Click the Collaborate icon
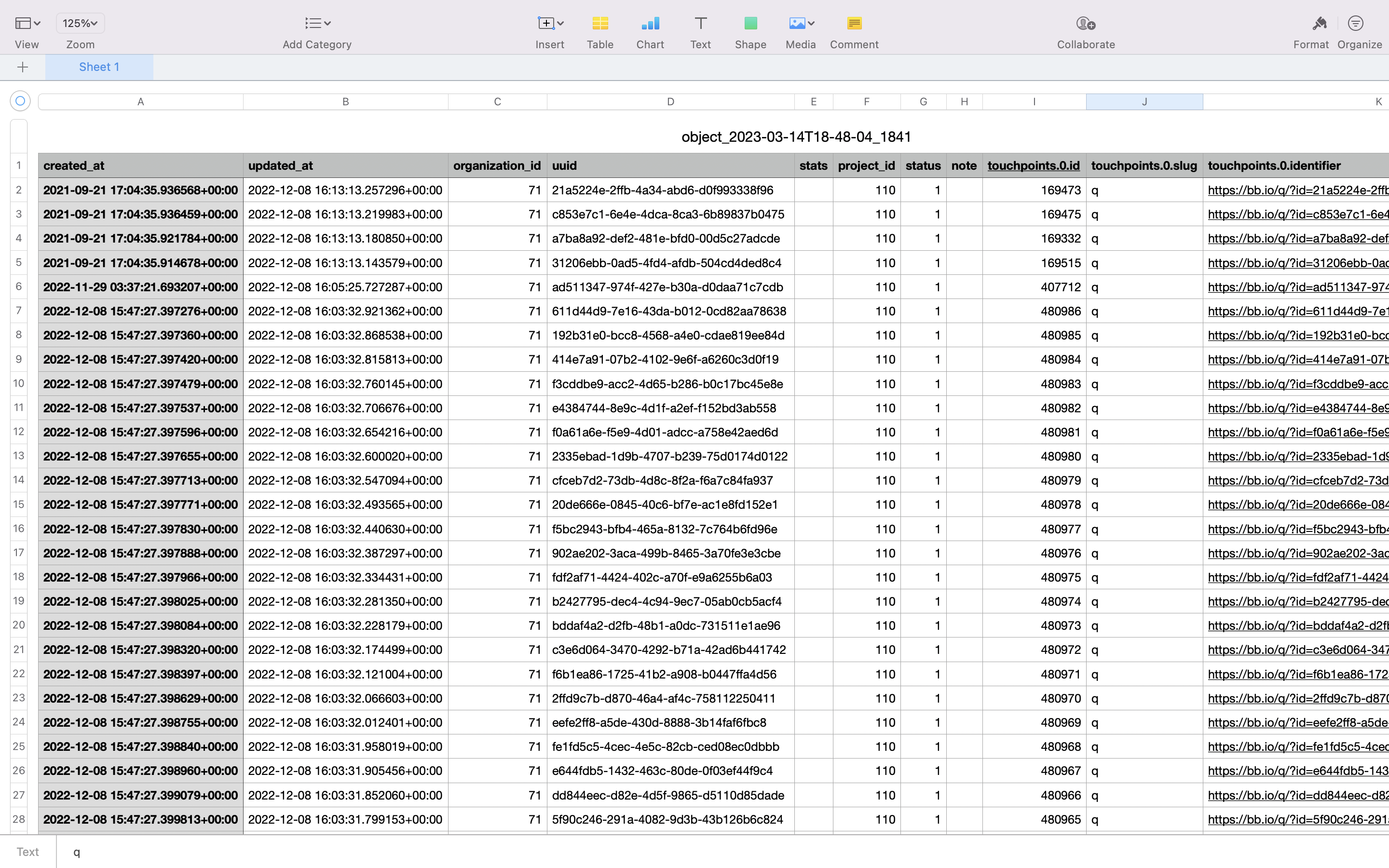Viewport: 1389px width, 868px height. (x=1085, y=23)
